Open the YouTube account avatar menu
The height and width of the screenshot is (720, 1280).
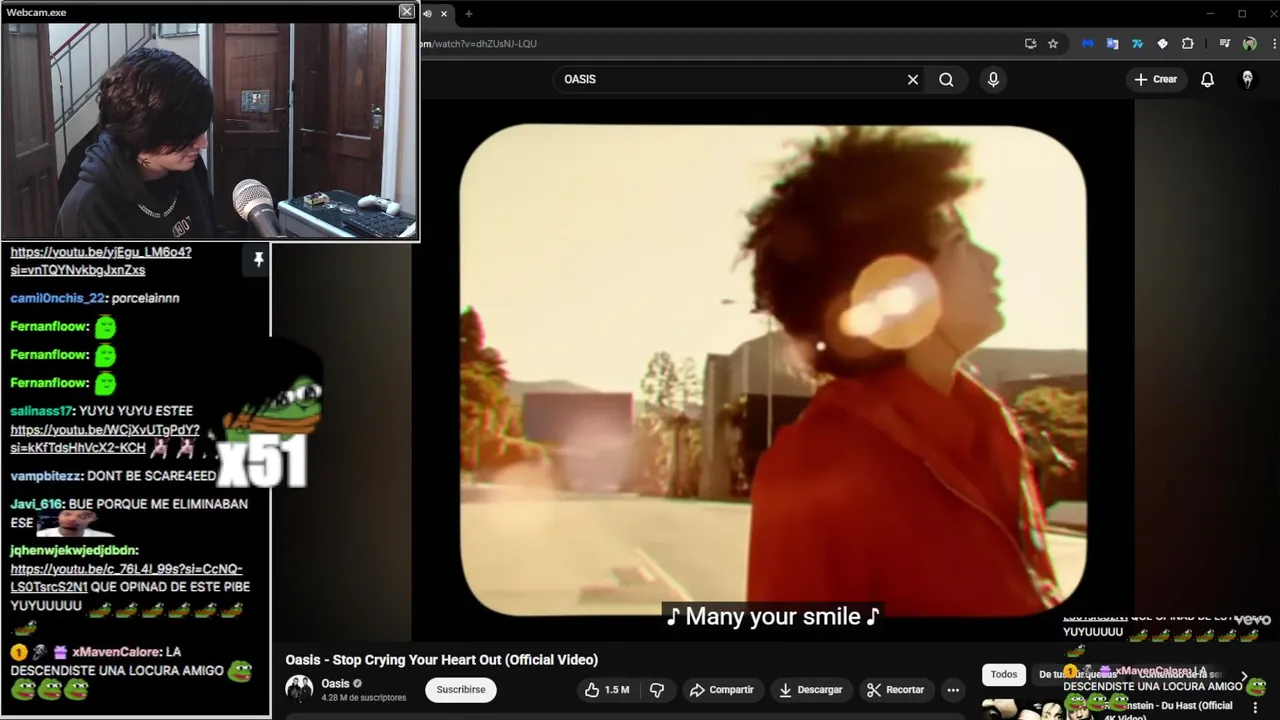pos(1247,79)
